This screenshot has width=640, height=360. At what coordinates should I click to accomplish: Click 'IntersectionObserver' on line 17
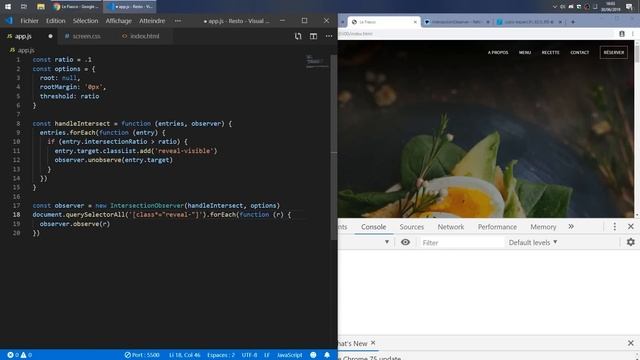pos(147,205)
